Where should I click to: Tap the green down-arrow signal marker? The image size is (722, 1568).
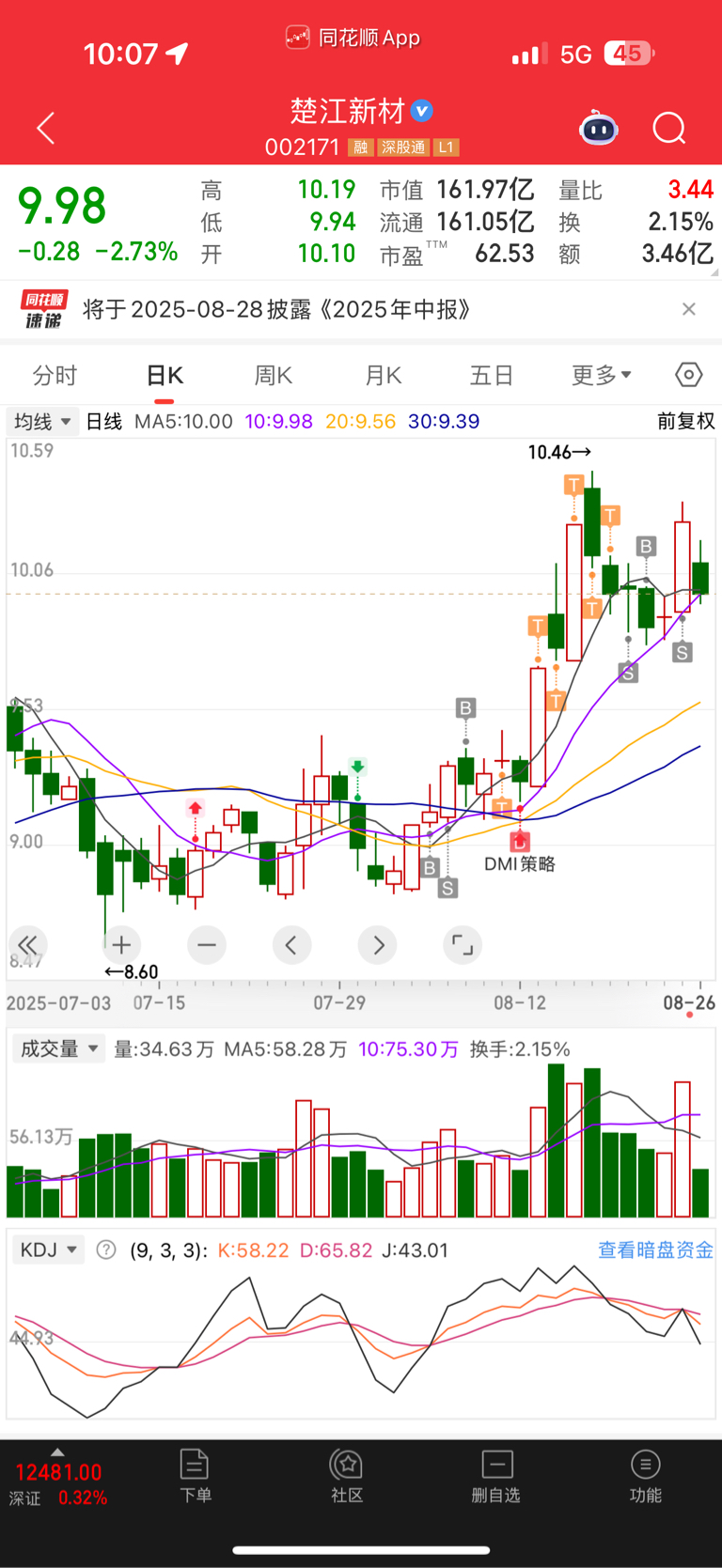point(357,768)
